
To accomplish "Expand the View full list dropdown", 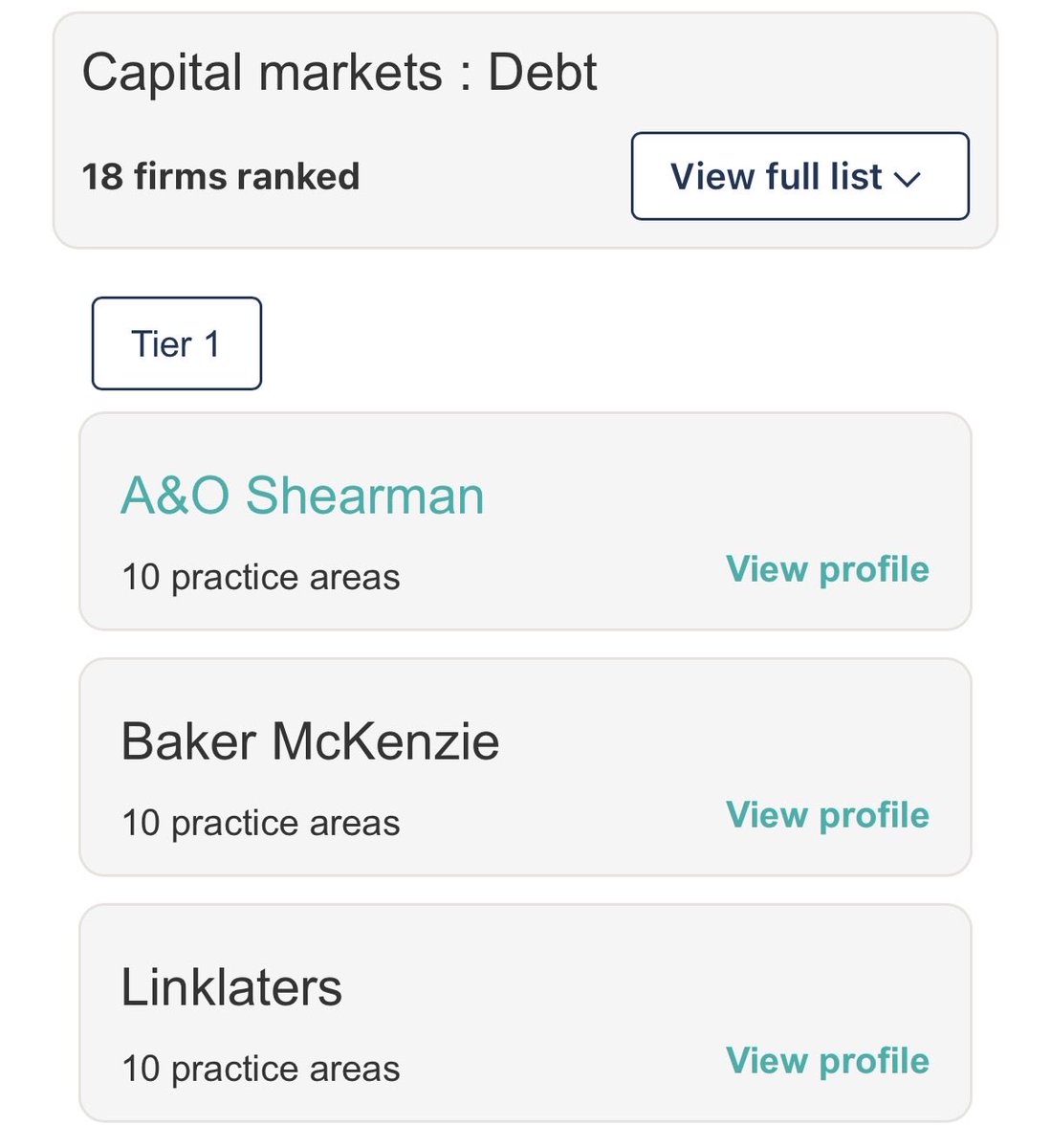I will [x=799, y=176].
